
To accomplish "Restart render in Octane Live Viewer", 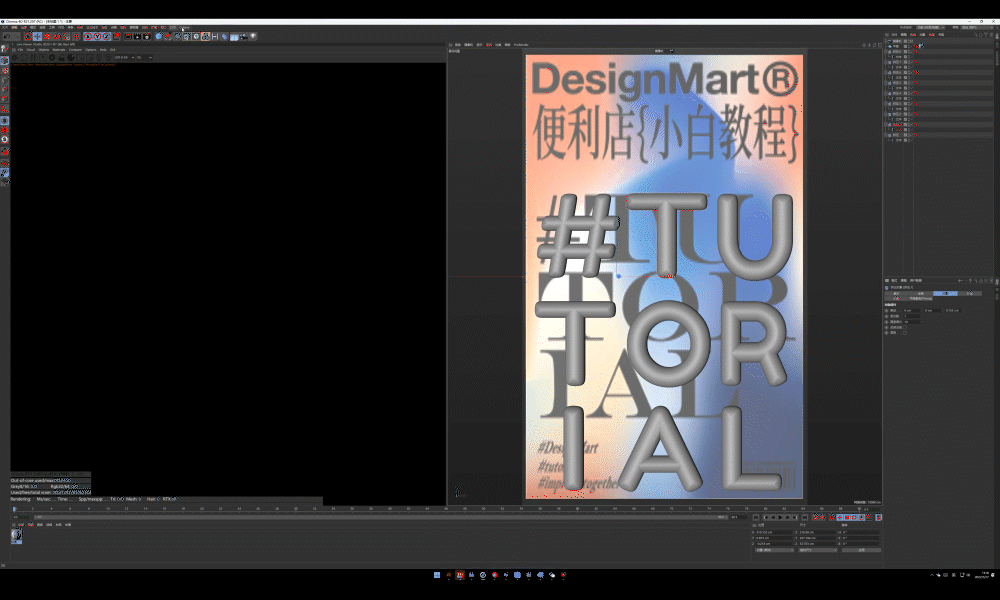I will coord(24,57).
